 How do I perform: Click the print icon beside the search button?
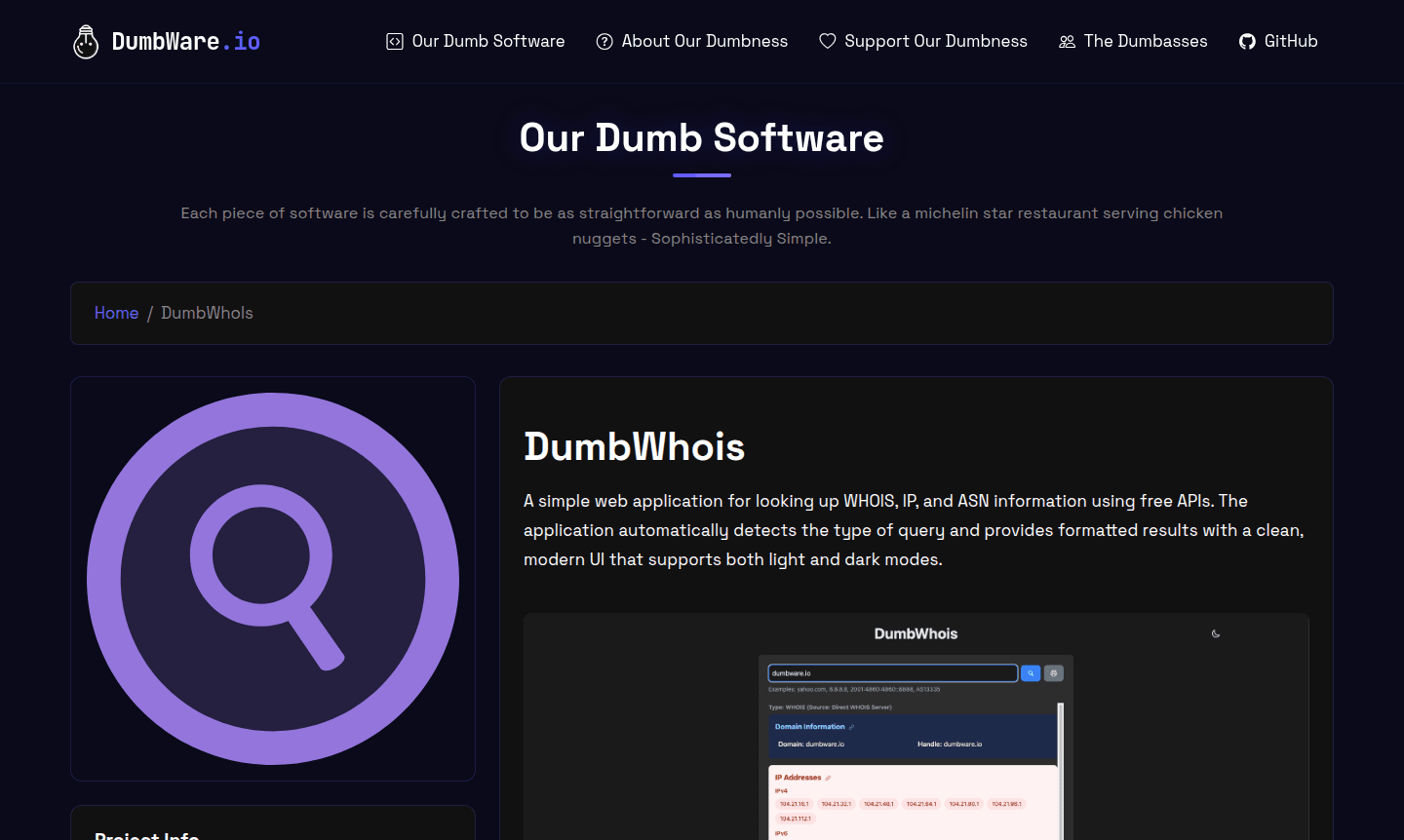tap(1053, 672)
